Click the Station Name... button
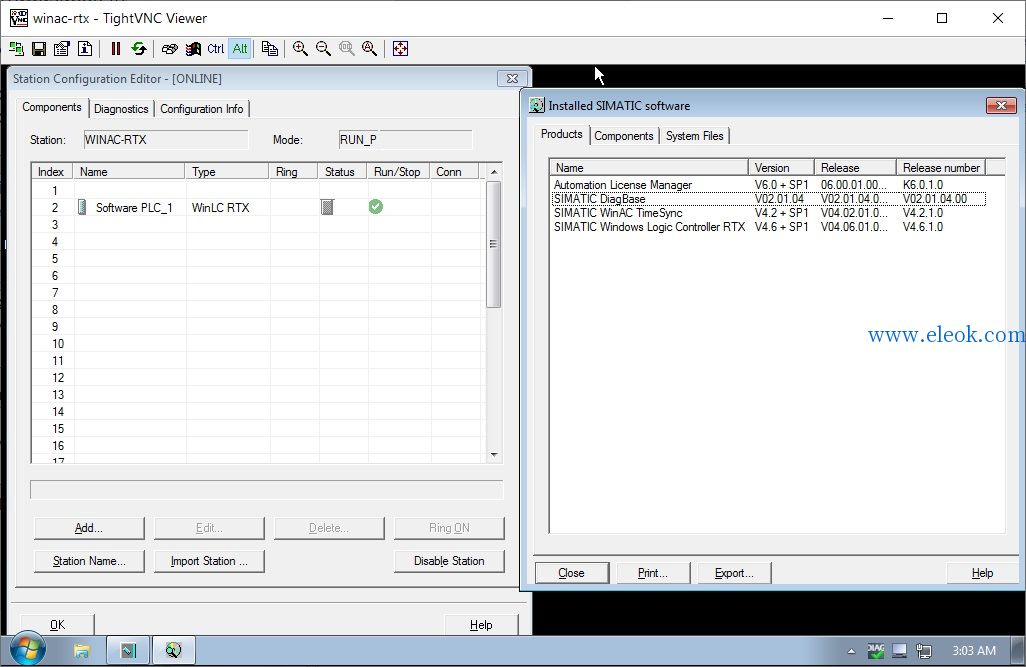 pyautogui.click(x=89, y=562)
